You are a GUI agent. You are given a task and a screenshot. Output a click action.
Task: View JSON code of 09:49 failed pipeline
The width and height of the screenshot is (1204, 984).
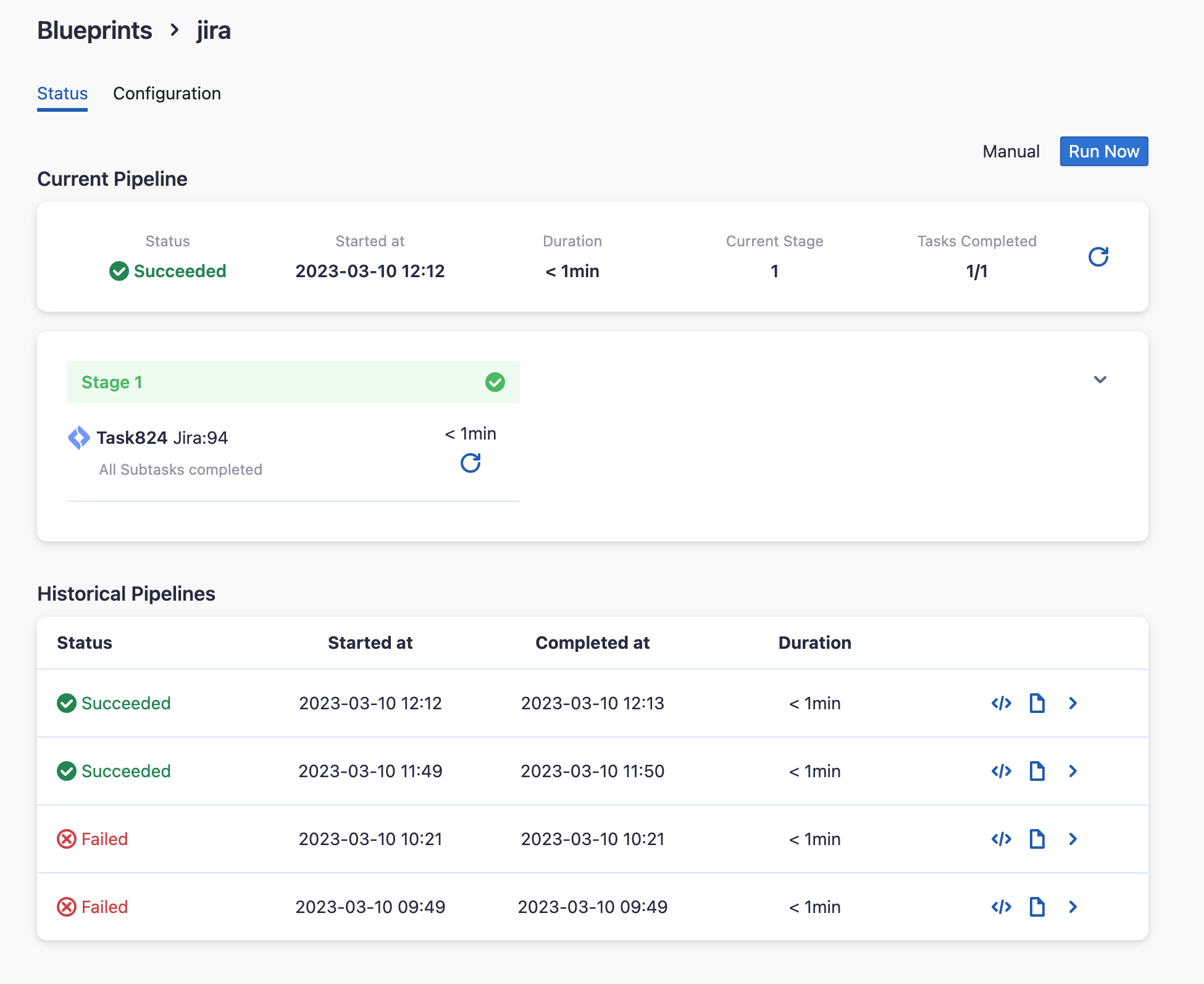1001,907
